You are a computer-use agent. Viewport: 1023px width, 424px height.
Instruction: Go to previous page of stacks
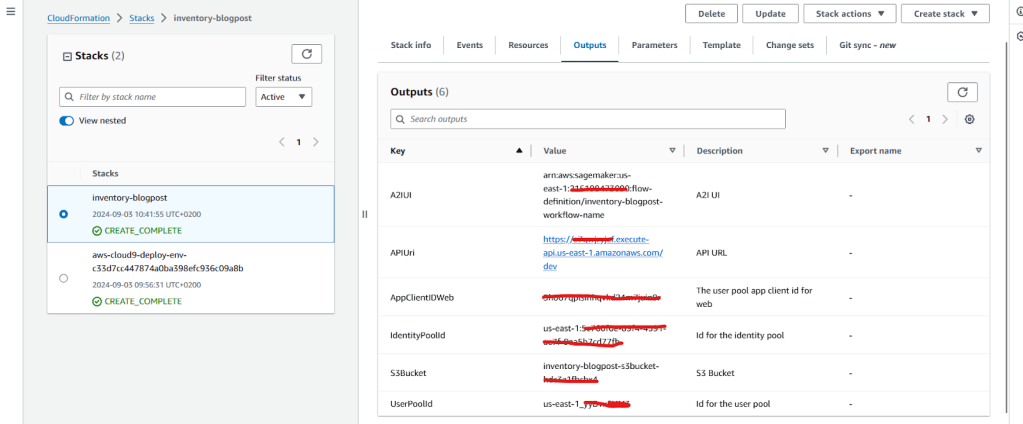tap(282, 142)
